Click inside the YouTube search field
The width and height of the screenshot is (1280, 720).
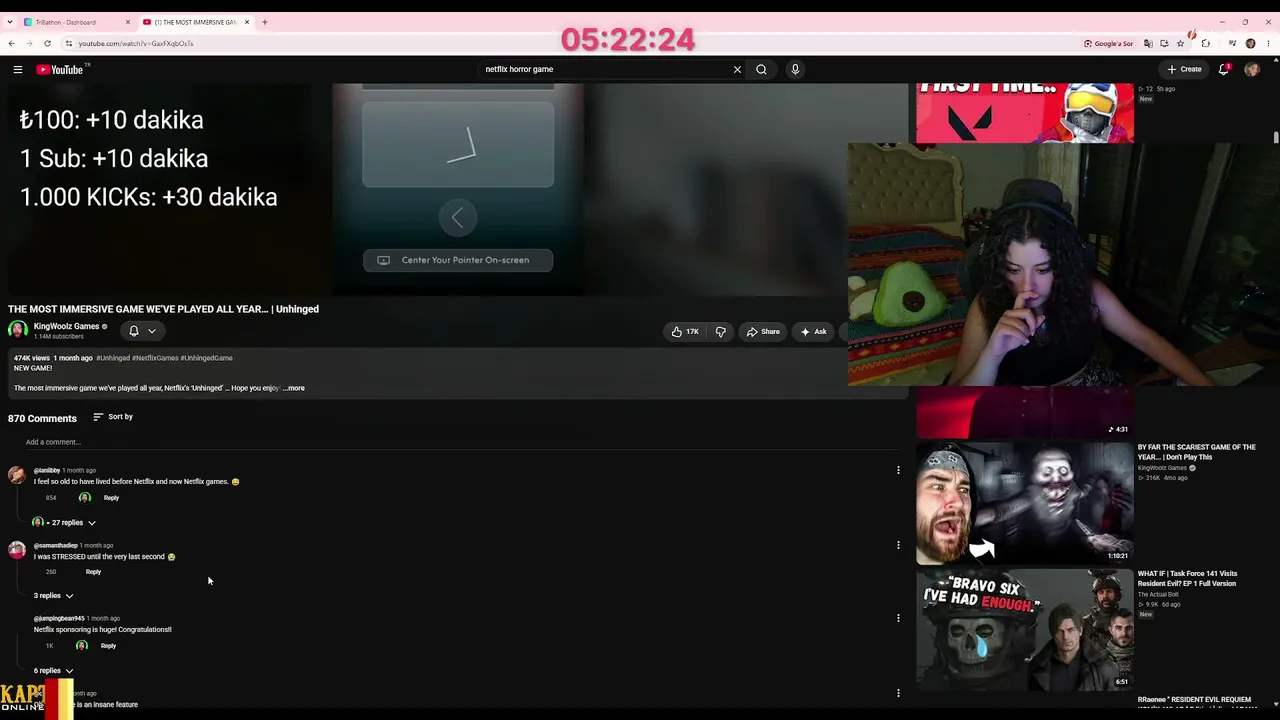[605, 69]
